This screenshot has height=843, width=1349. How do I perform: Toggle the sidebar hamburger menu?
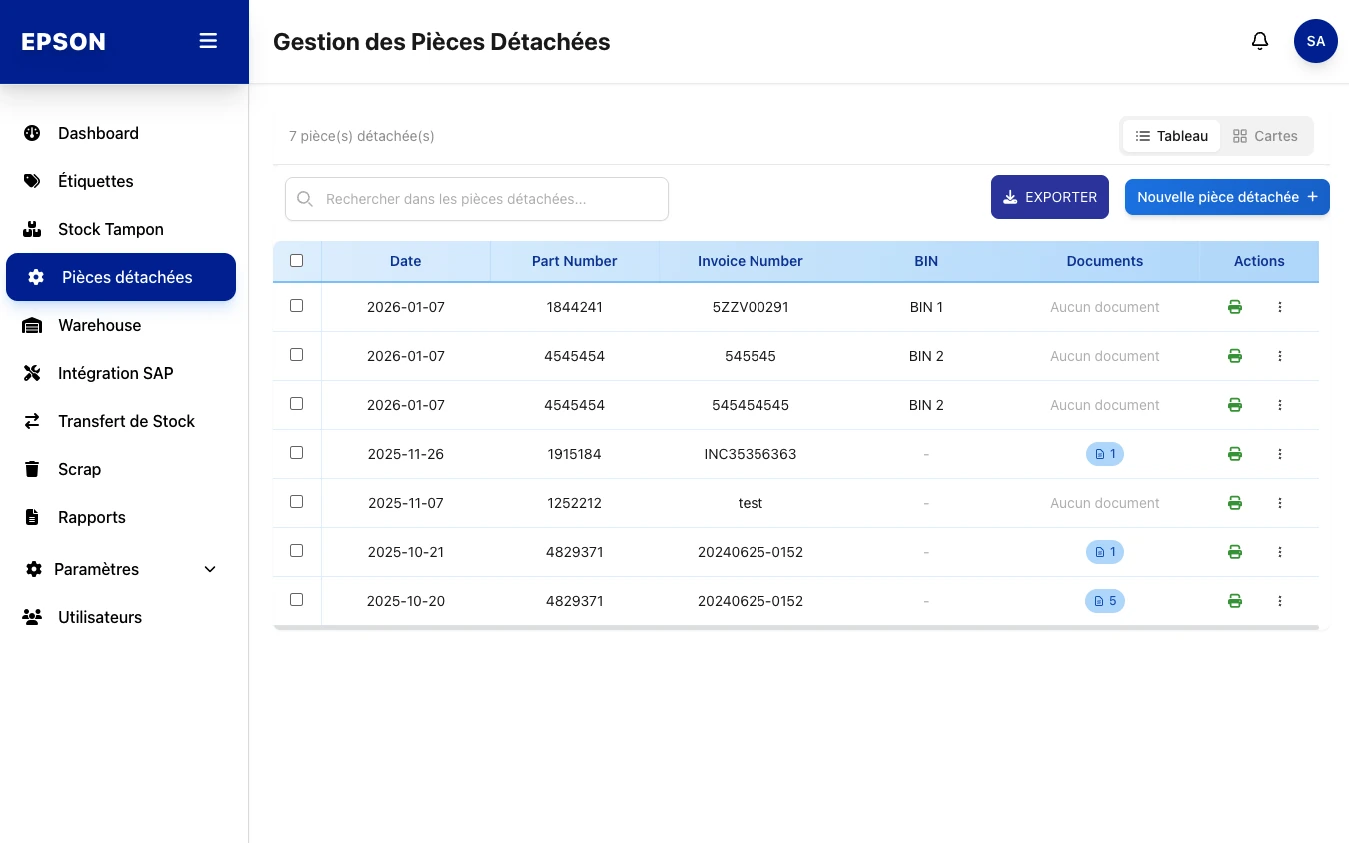point(208,41)
